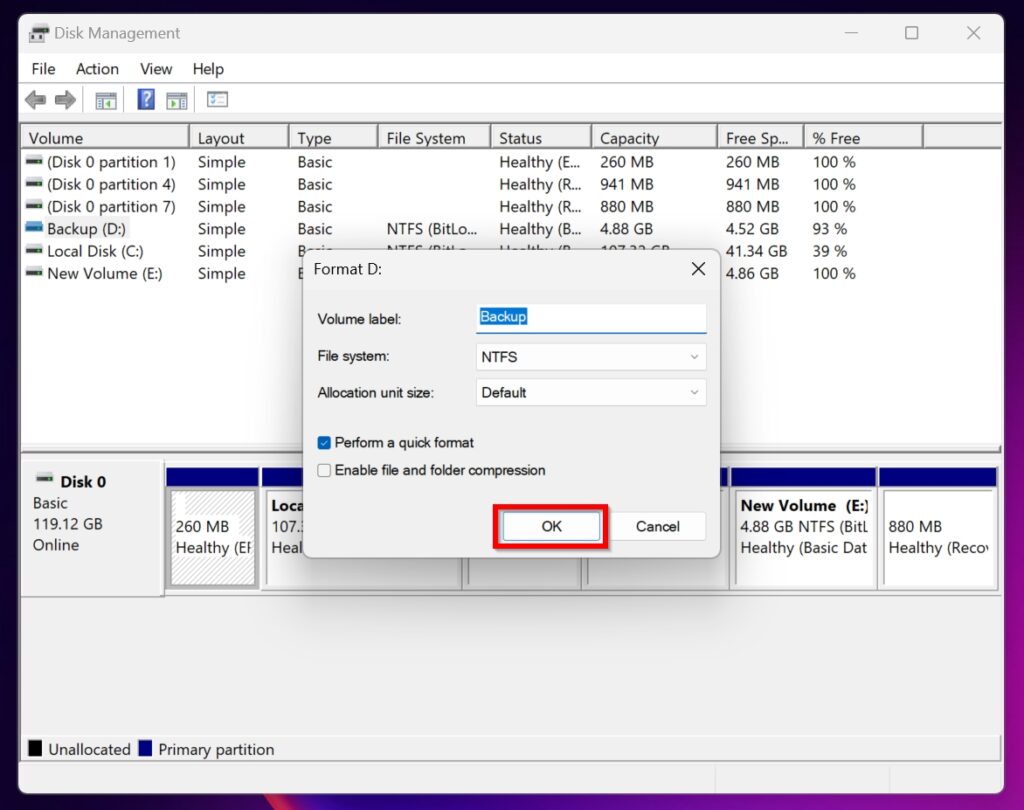Screen dimensions: 1024x810
Task: Select the Backup (D:) volume icon
Action: [x=33, y=228]
